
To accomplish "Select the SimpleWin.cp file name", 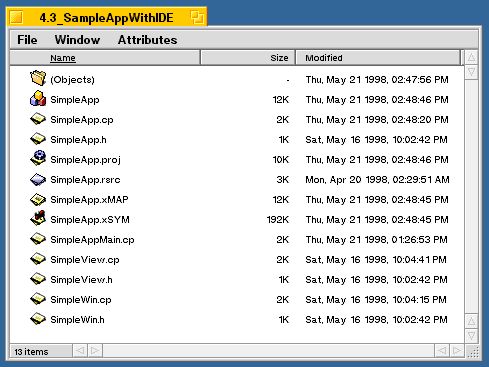I will pyautogui.click(x=81, y=300).
